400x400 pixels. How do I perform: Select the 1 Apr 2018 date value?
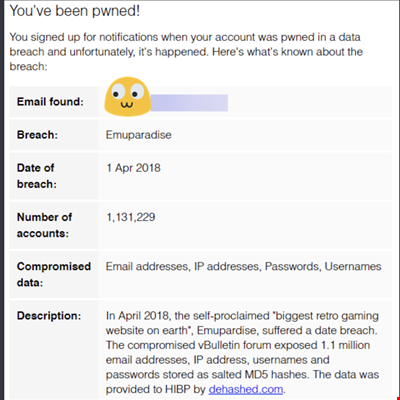[133, 168]
